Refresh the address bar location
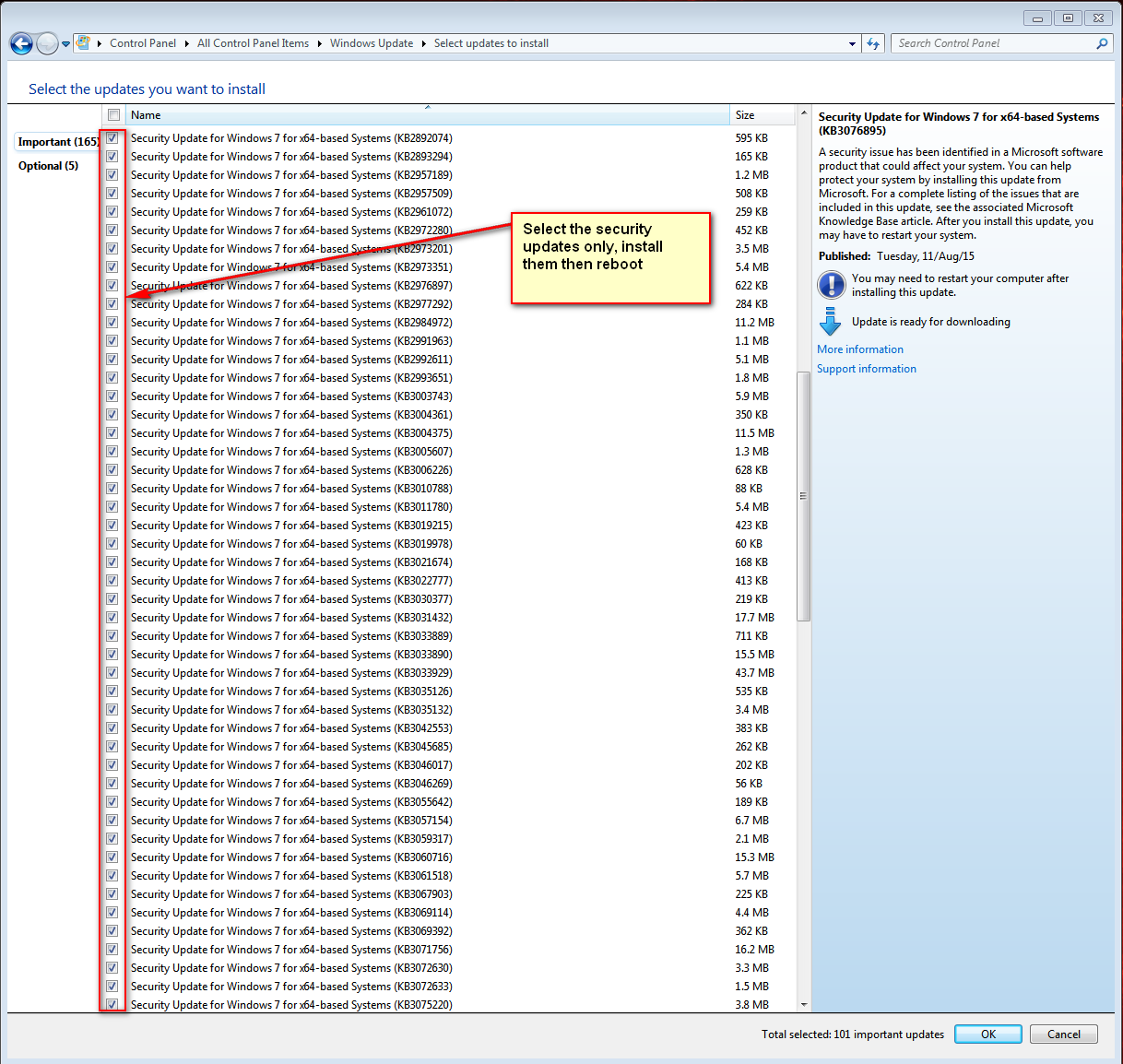The height and width of the screenshot is (1064, 1123). [x=874, y=43]
